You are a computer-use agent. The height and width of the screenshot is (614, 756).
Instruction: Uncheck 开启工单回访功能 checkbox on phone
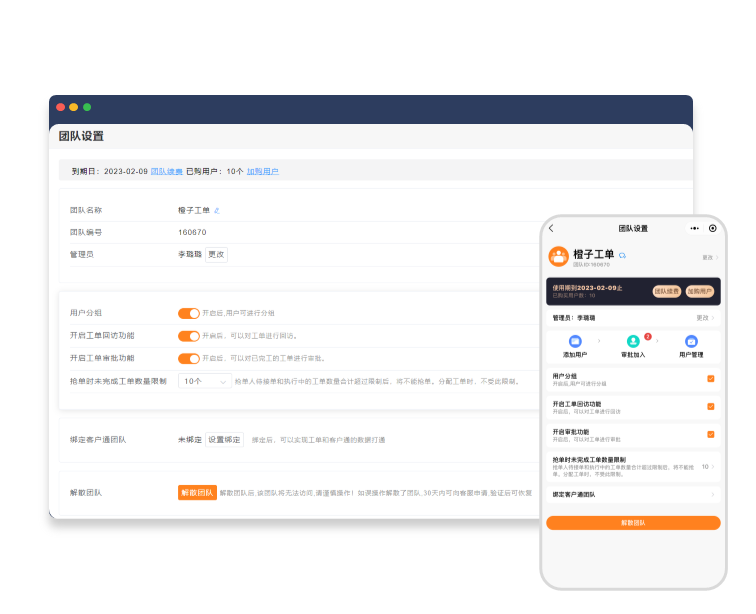711,407
